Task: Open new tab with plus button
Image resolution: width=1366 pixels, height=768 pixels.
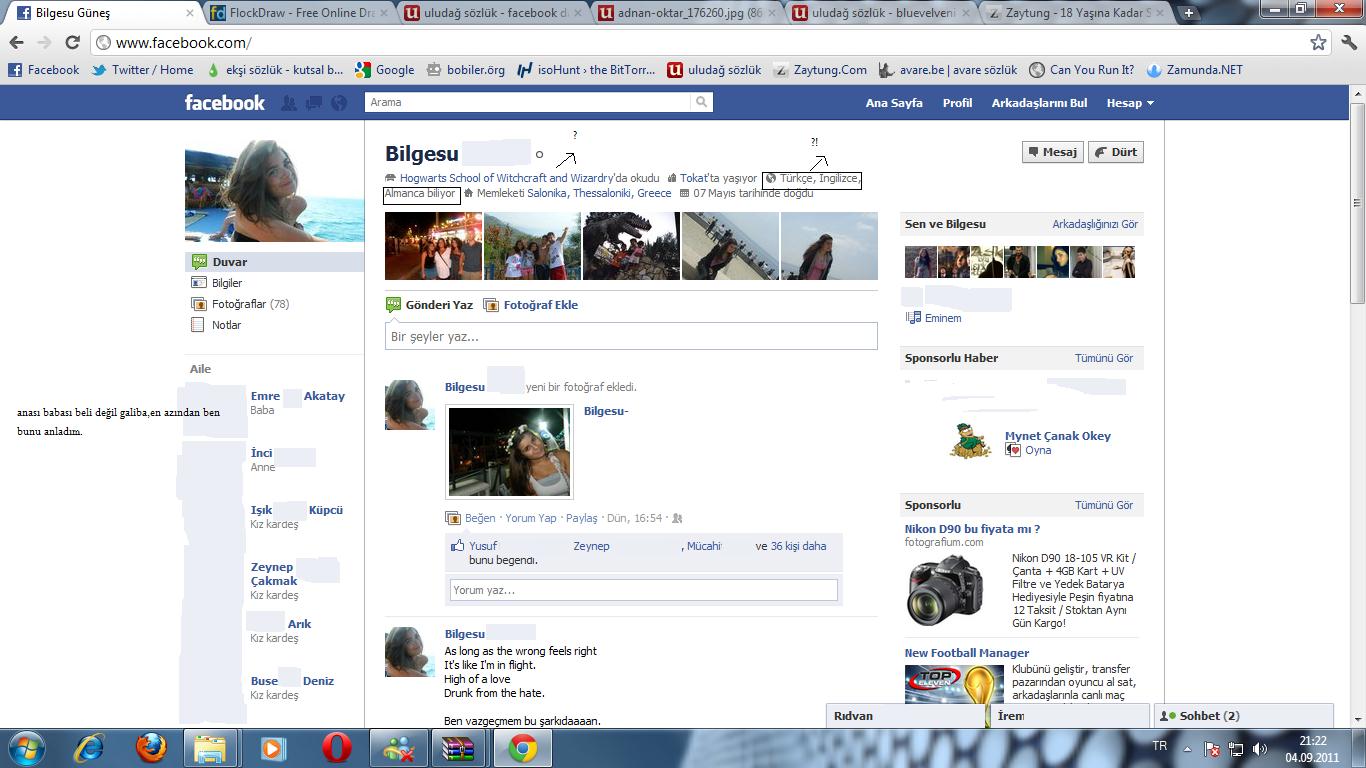Action: click(1188, 13)
